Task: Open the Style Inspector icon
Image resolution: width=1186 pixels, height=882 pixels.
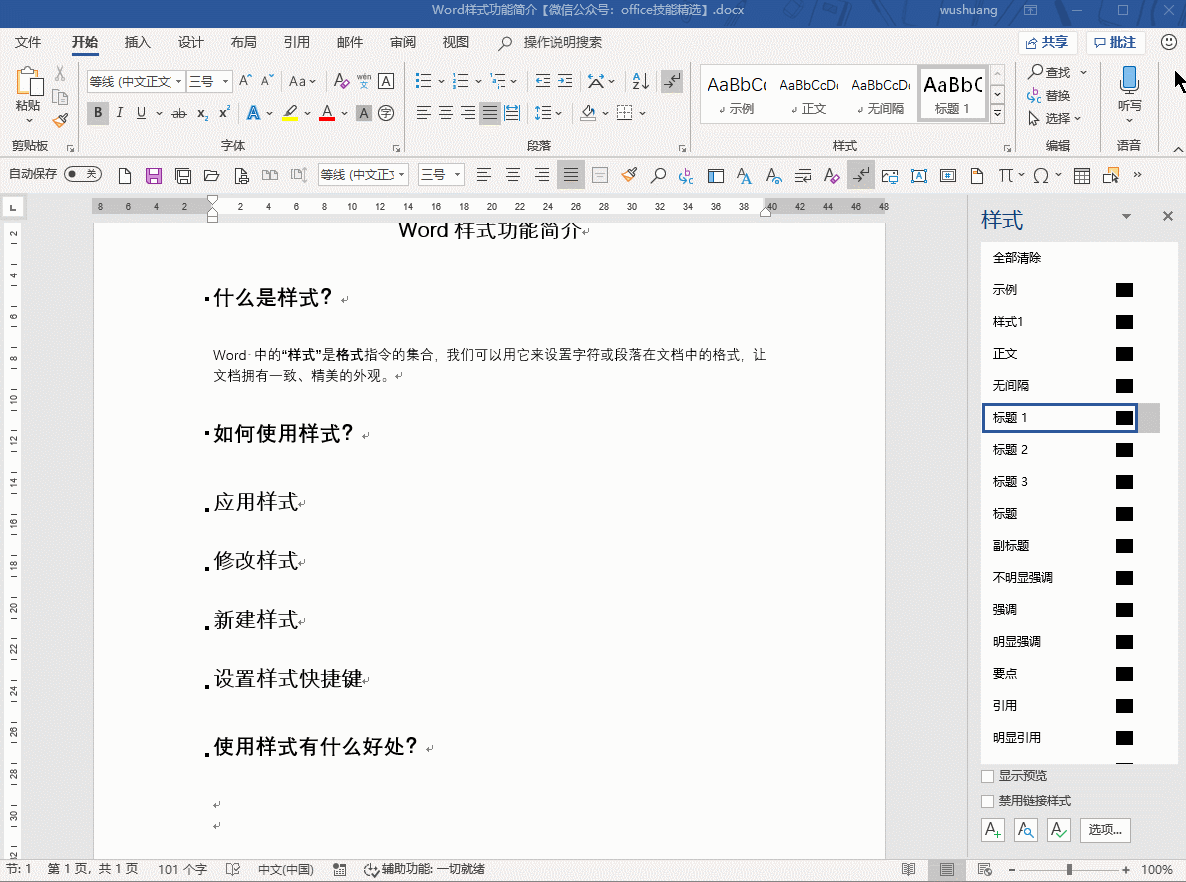Action: [x=1026, y=830]
